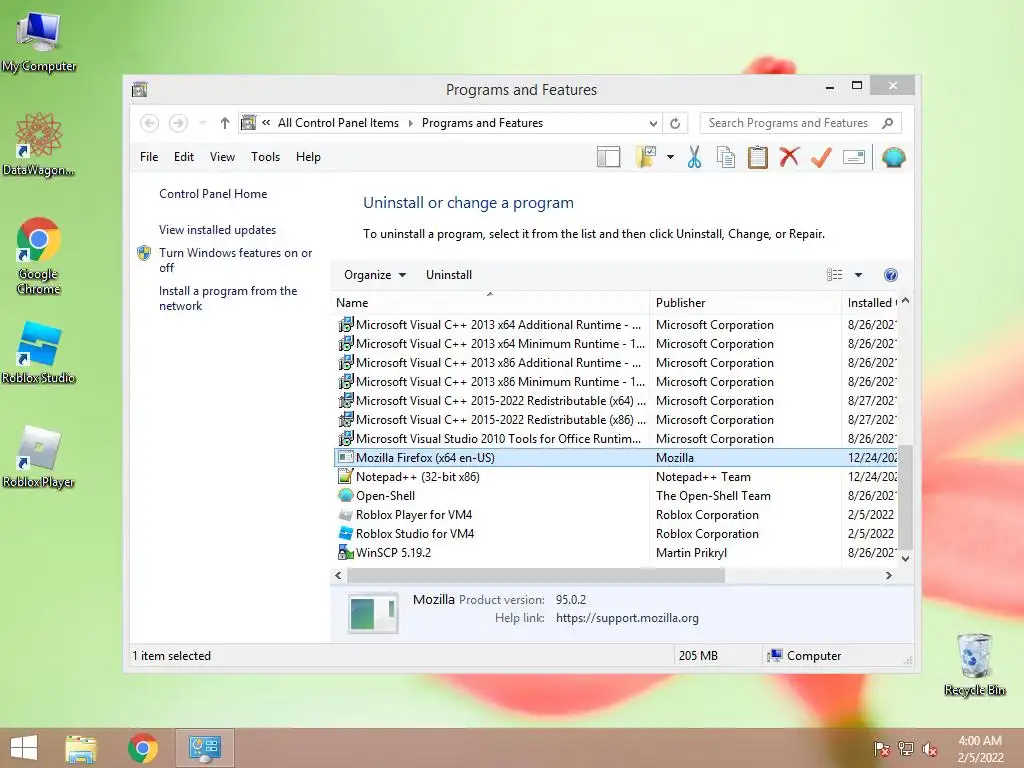Click the Action Center flag tray icon

click(x=881, y=749)
